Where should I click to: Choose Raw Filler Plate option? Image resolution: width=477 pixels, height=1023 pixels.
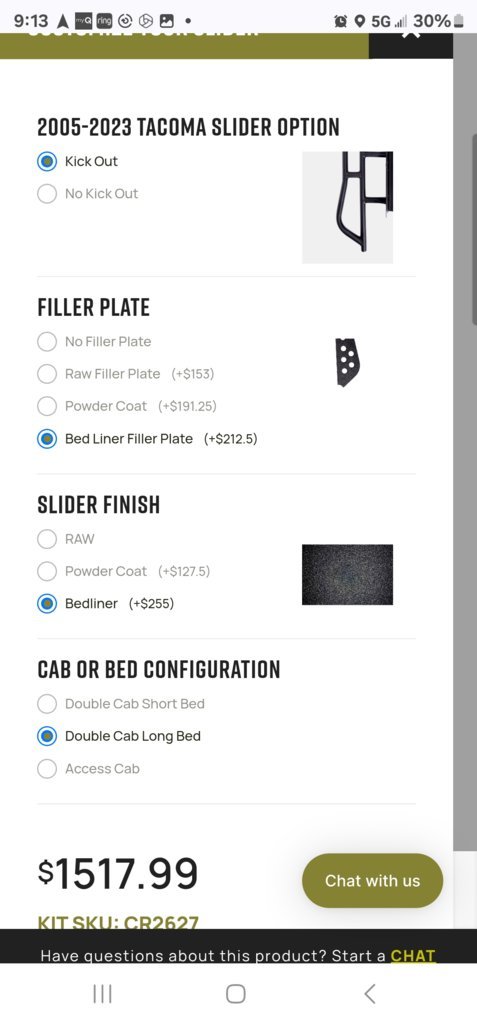point(125,374)
